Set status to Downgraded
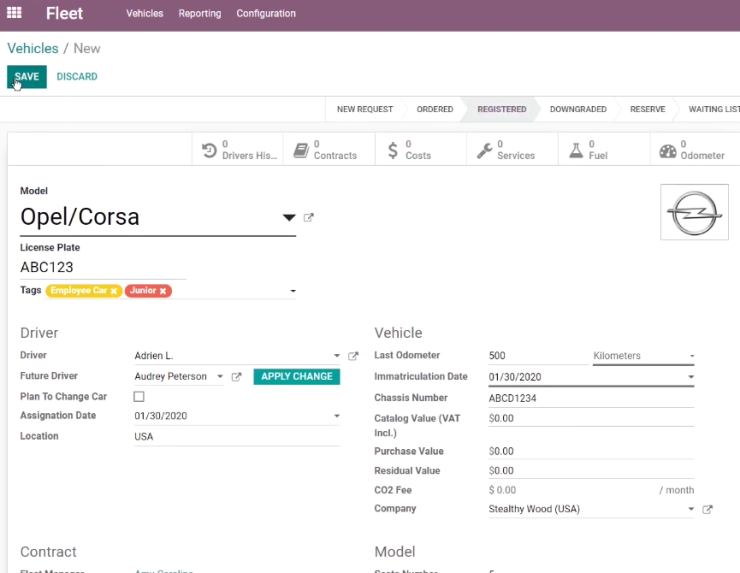The height and width of the screenshot is (573, 740). 578,110
